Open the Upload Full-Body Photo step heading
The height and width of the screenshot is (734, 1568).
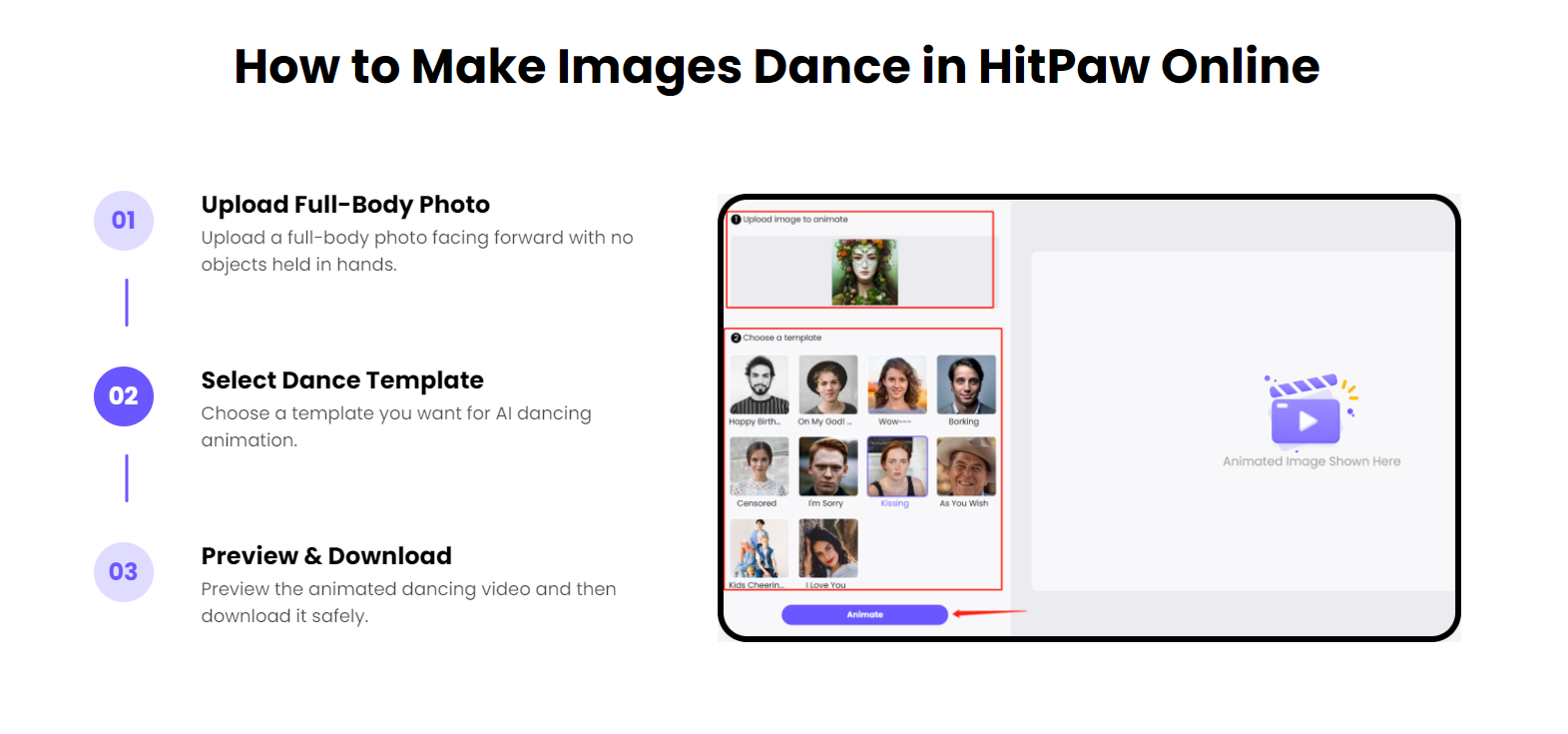pos(345,205)
